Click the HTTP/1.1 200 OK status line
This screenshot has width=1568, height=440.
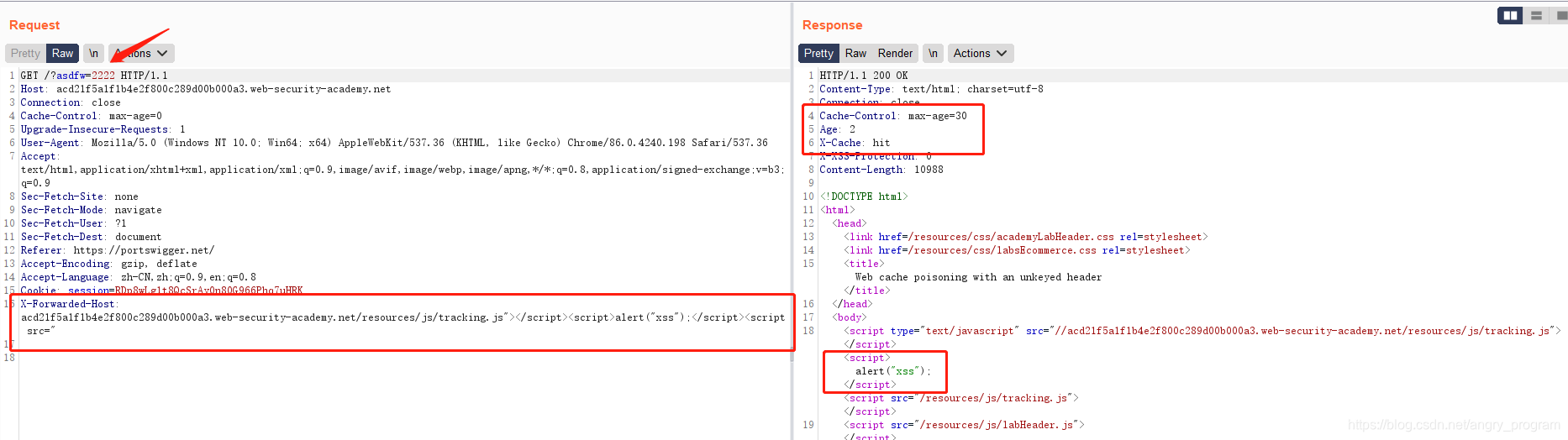[864, 76]
